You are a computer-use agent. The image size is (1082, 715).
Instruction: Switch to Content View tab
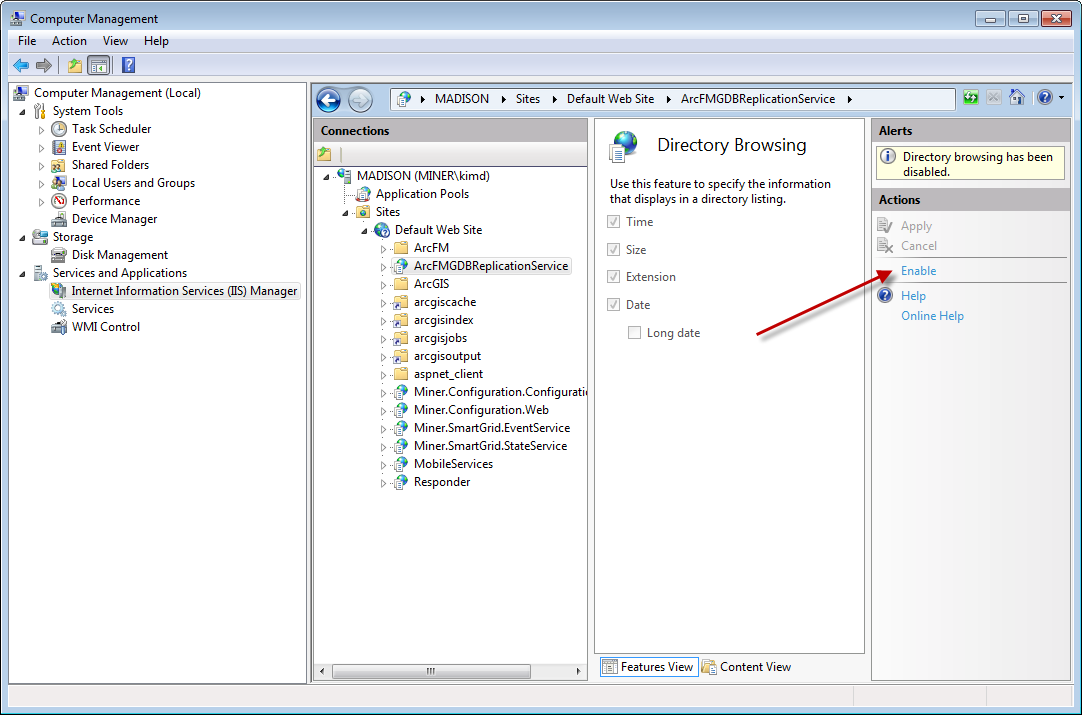click(x=746, y=667)
